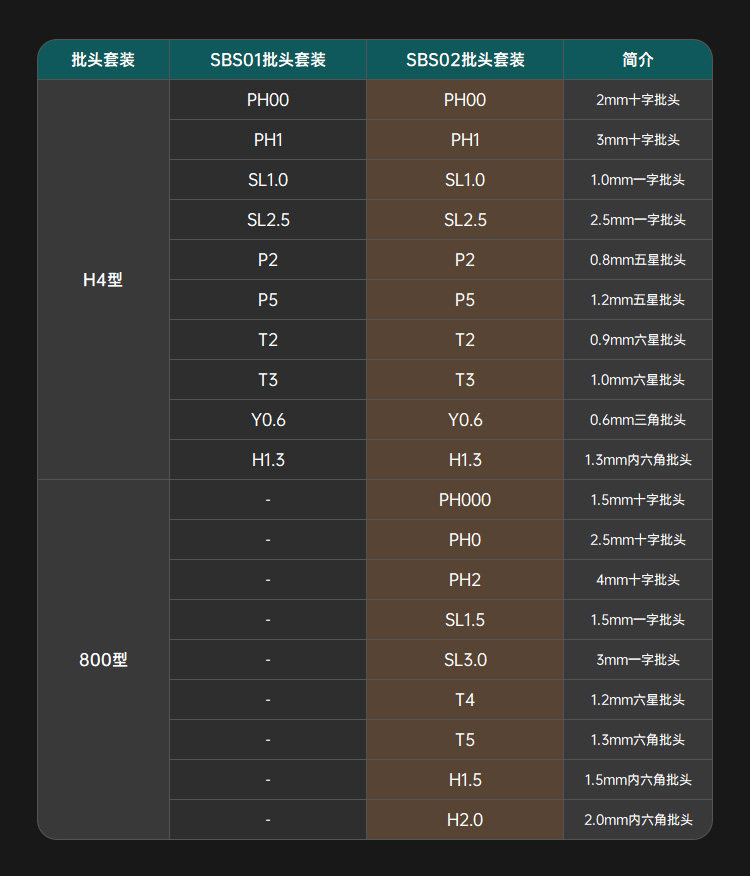This screenshot has height=876, width=750.
Task: Click the H2.0 cell
Action: (465, 820)
